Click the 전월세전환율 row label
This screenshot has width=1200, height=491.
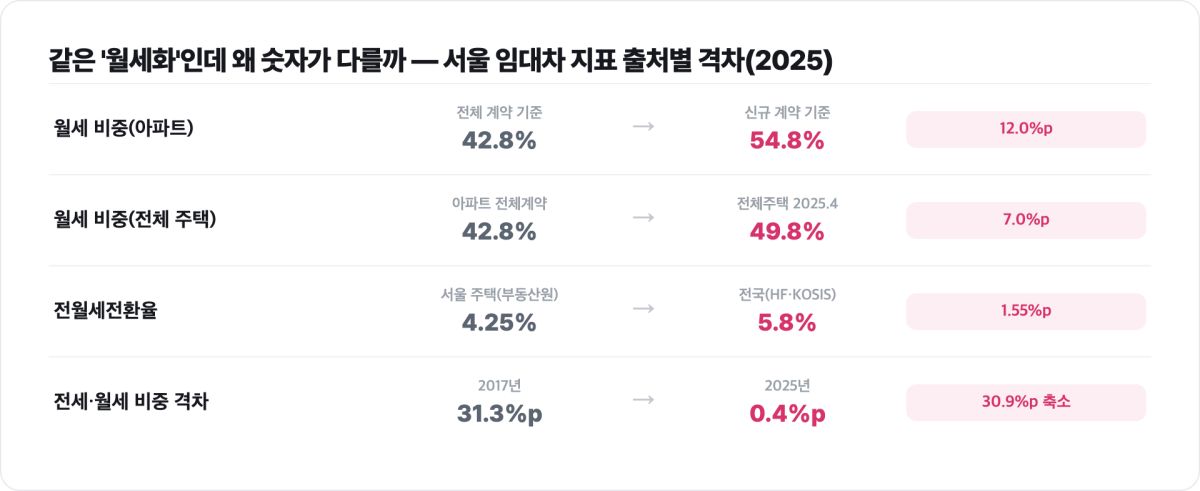tap(106, 311)
